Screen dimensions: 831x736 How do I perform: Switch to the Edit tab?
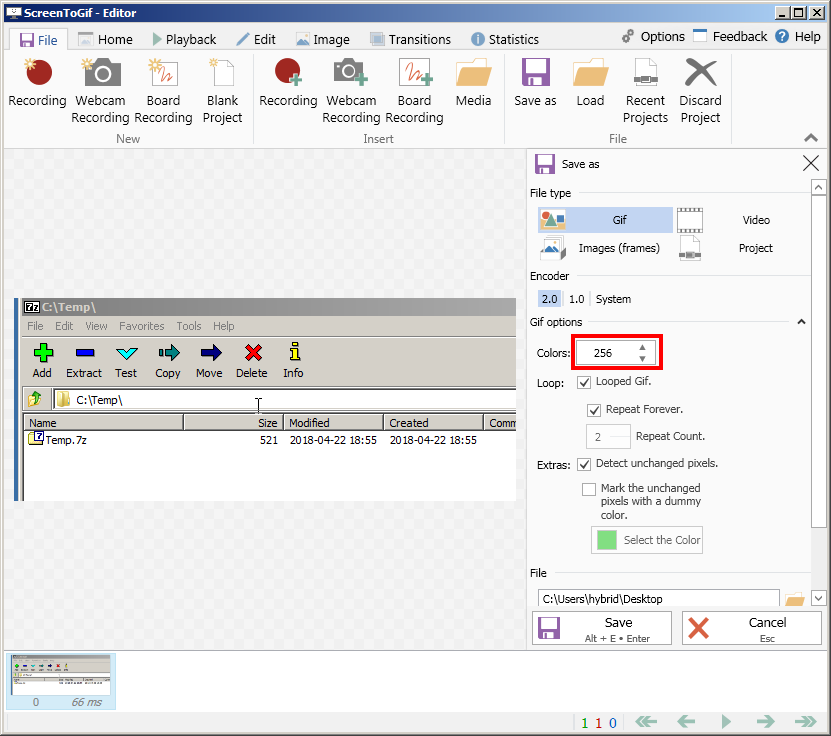click(256, 40)
